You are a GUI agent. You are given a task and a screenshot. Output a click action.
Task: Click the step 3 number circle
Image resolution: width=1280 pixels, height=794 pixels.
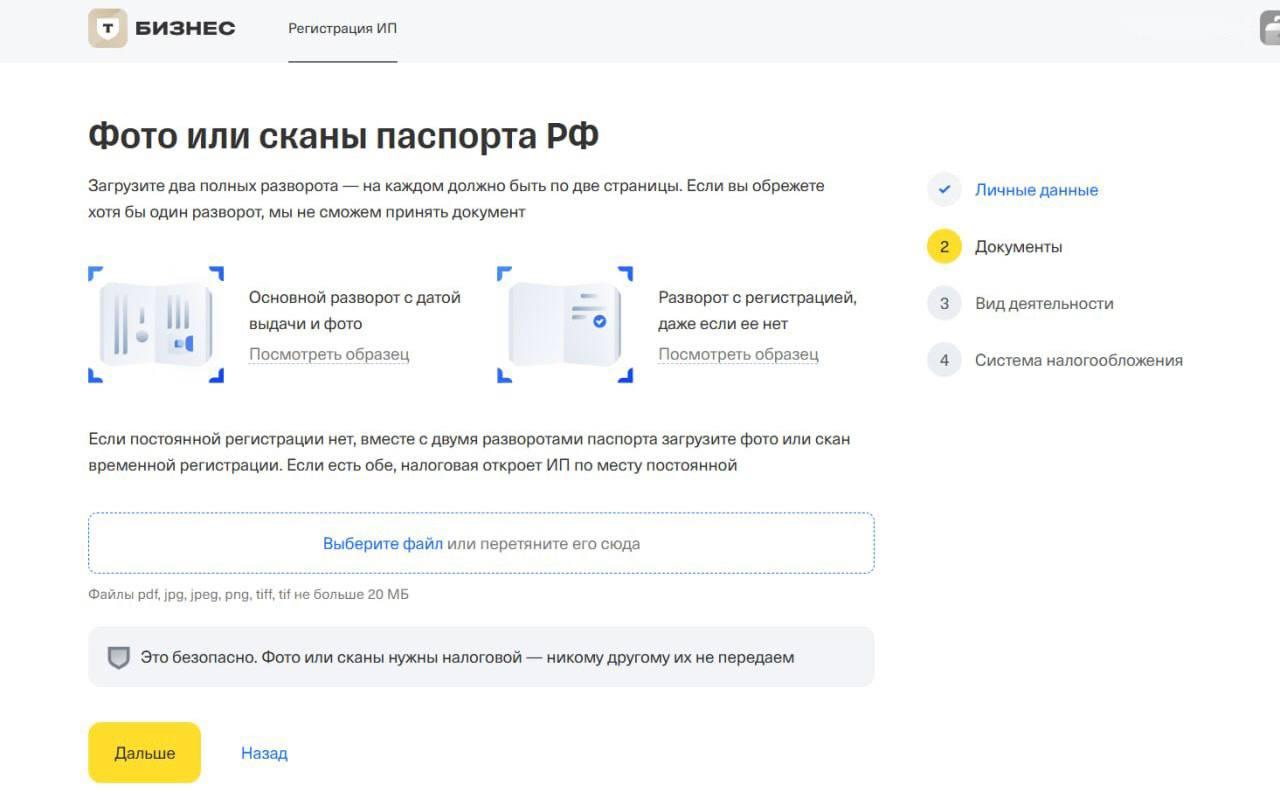(x=944, y=304)
